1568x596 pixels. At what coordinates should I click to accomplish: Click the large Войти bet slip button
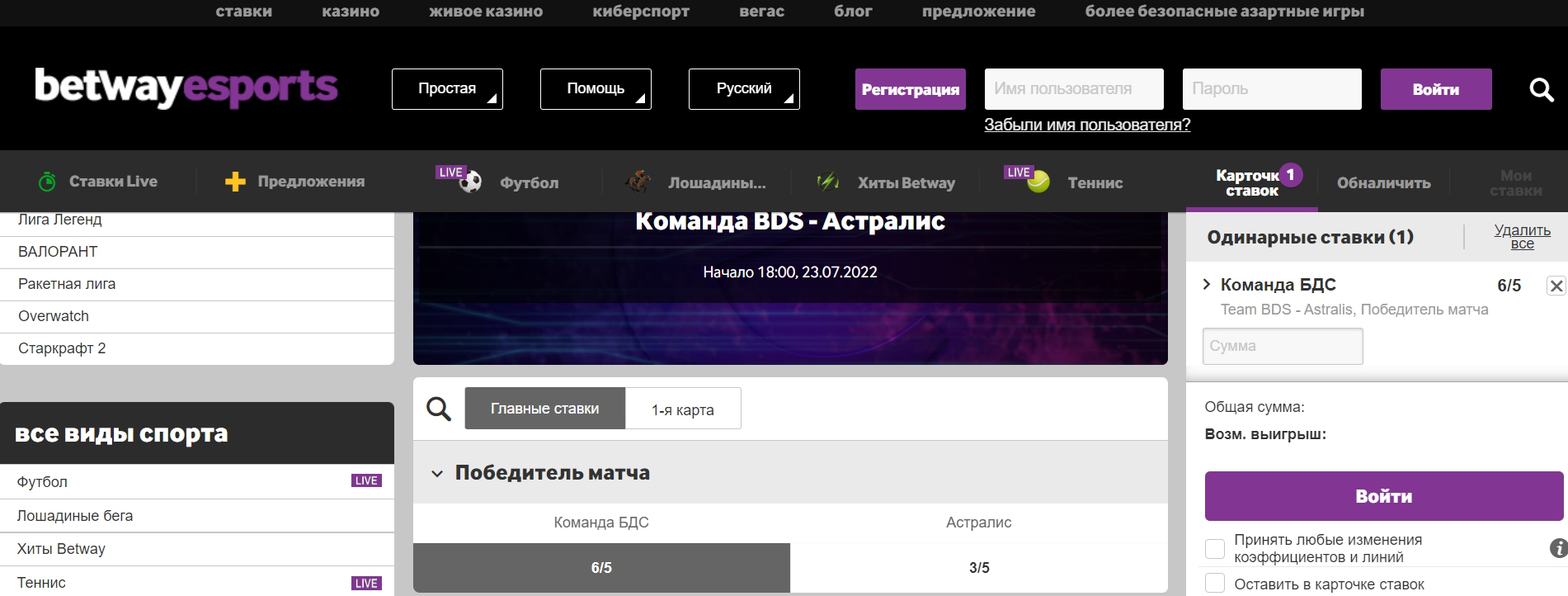click(x=1384, y=496)
